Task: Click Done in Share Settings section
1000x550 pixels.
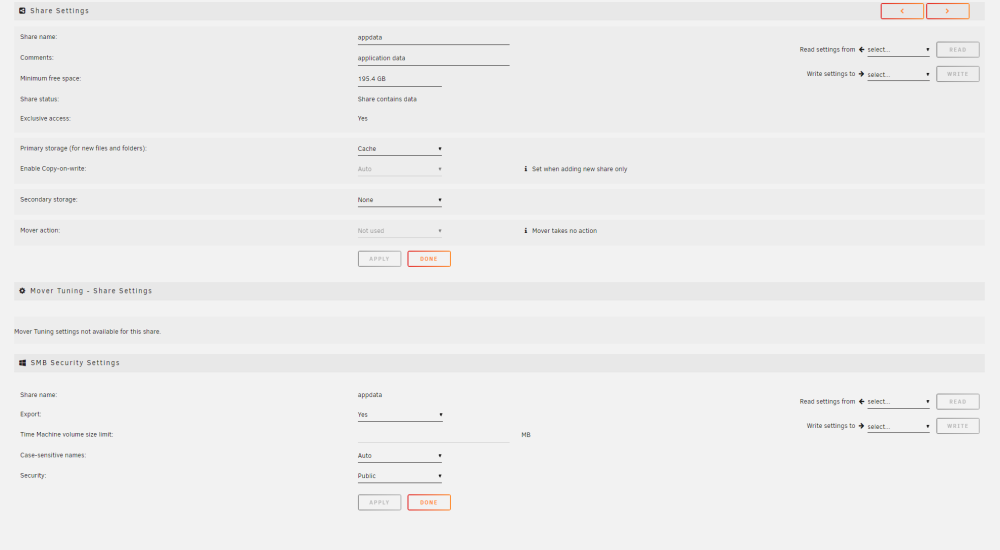Action: coord(429,259)
